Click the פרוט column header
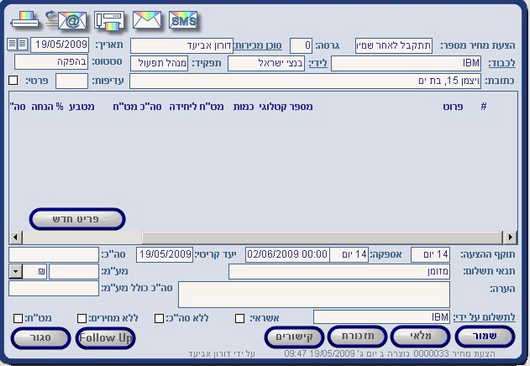The width and height of the screenshot is (530, 366). pyautogui.click(x=453, y=107)
